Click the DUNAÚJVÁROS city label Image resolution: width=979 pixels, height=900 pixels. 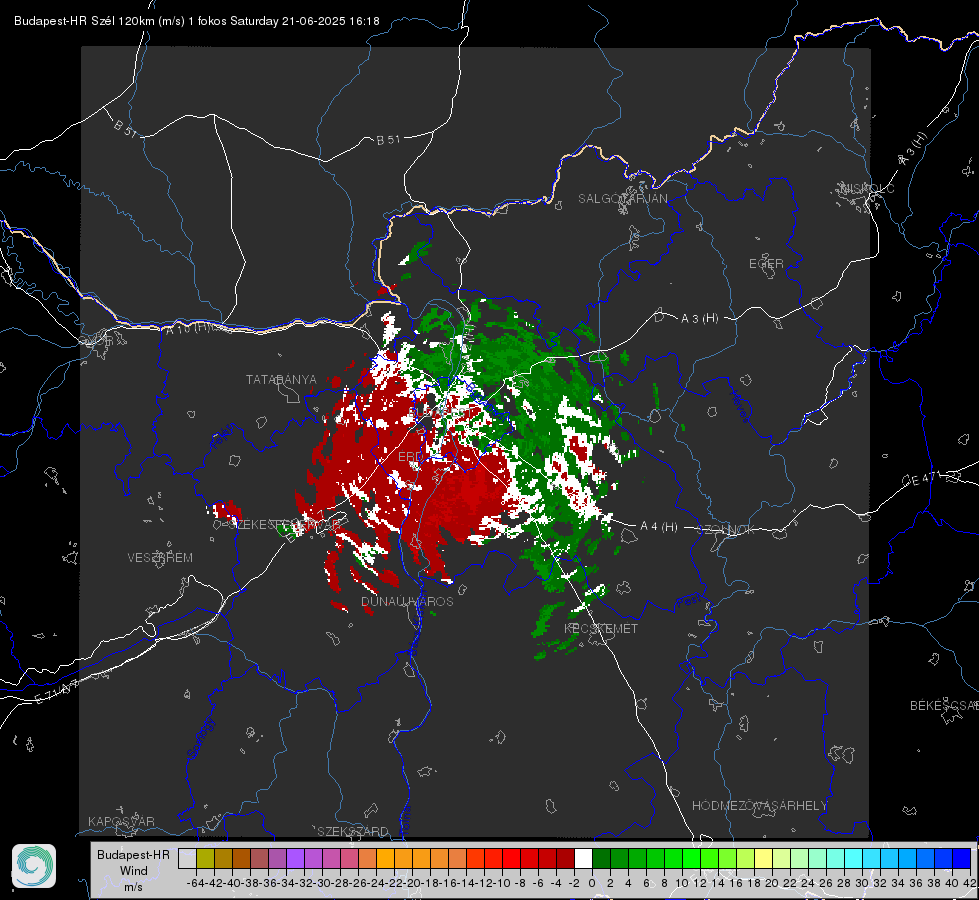point(407,601)
